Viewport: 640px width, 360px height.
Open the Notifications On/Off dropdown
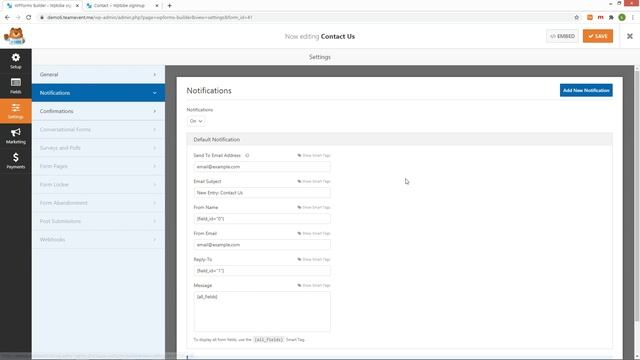196,121
